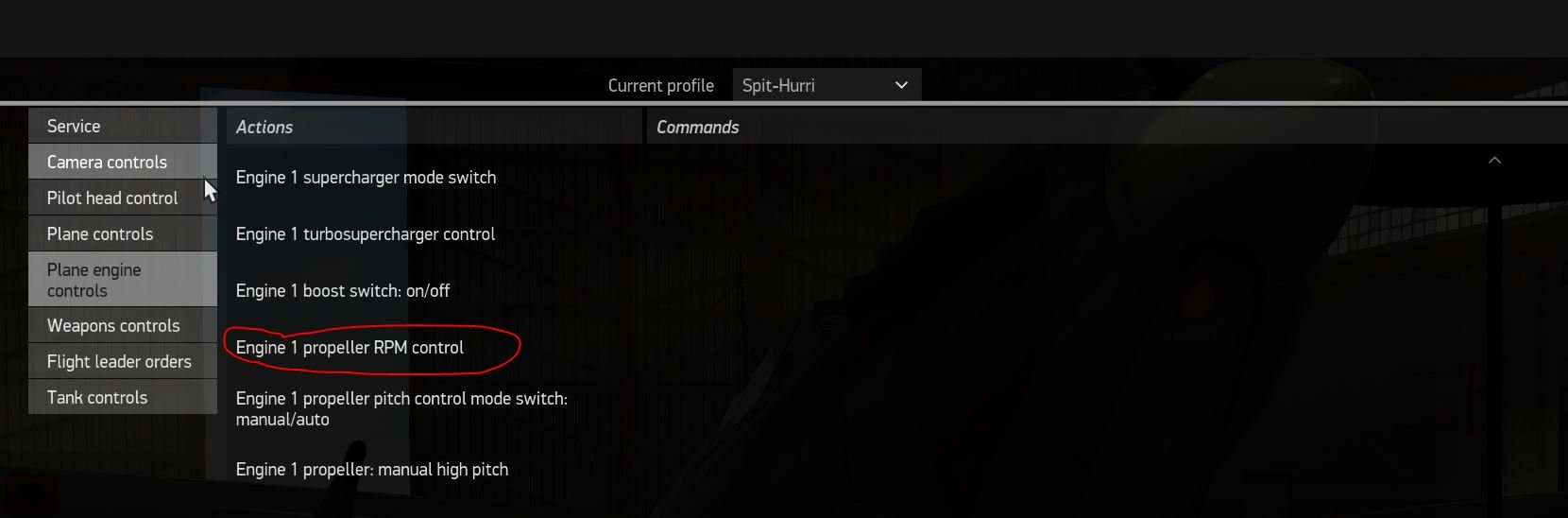The width and height of the screenshot is (1568, 518).
Task: Select Plane engine controls category
Action: coord(123,280)
